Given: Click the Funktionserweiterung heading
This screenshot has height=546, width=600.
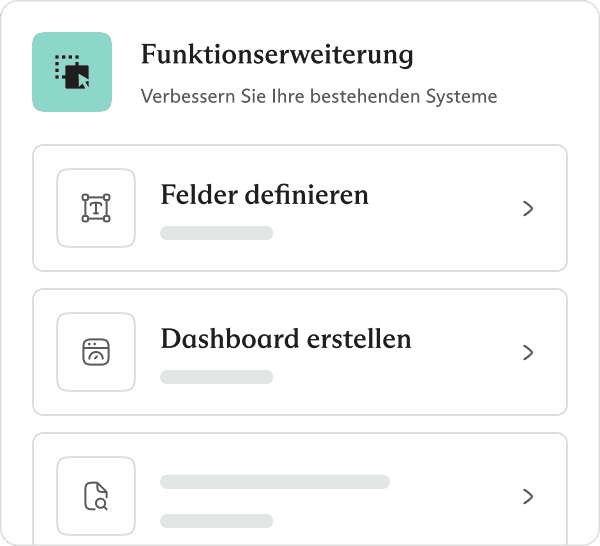Looking at the screenshot, I should [277, 54].
